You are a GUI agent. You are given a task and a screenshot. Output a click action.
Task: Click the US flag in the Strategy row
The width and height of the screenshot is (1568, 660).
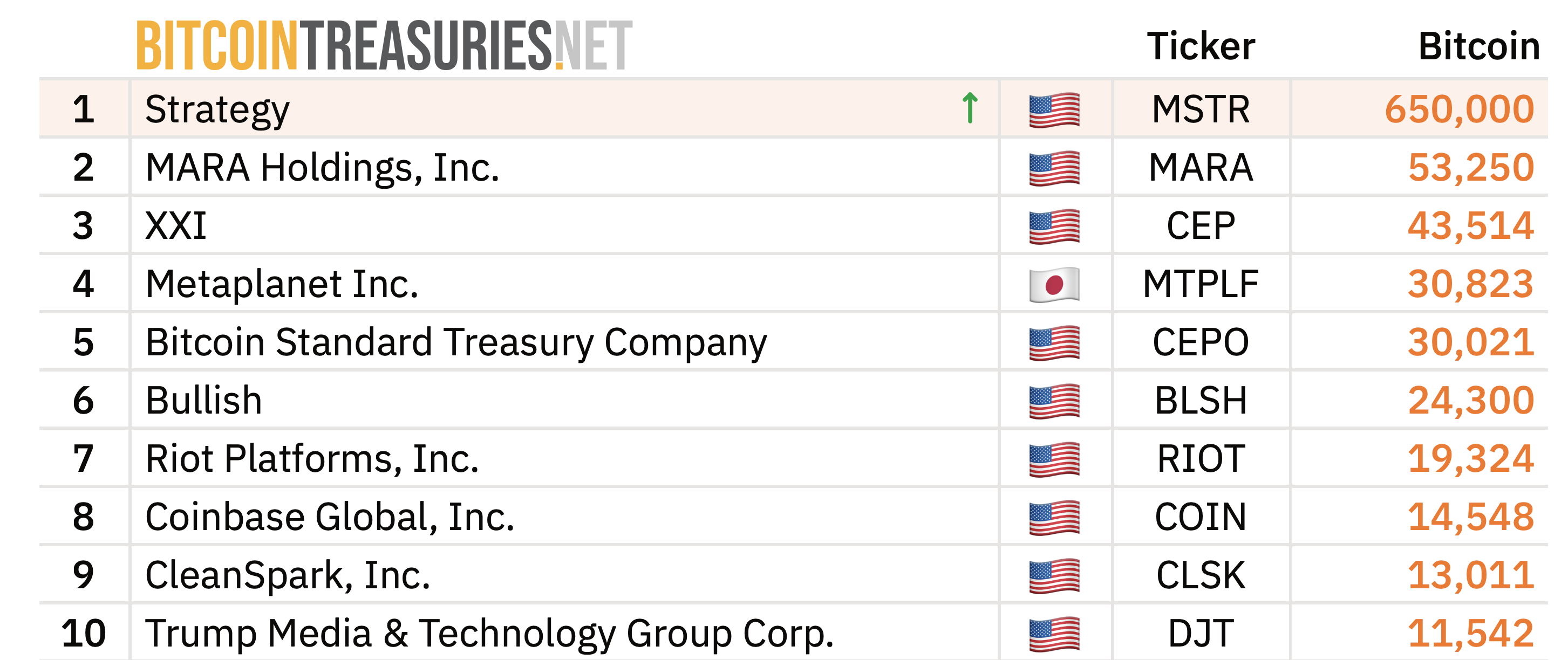[1054, 109]
